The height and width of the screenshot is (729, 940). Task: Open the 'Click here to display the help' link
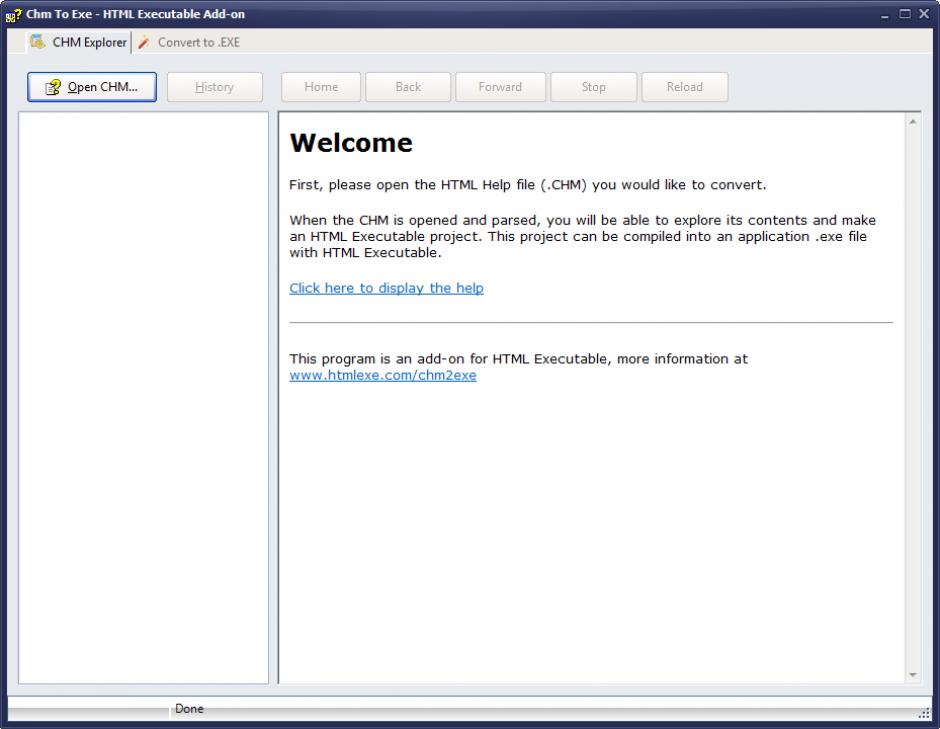tap(386, 288)
